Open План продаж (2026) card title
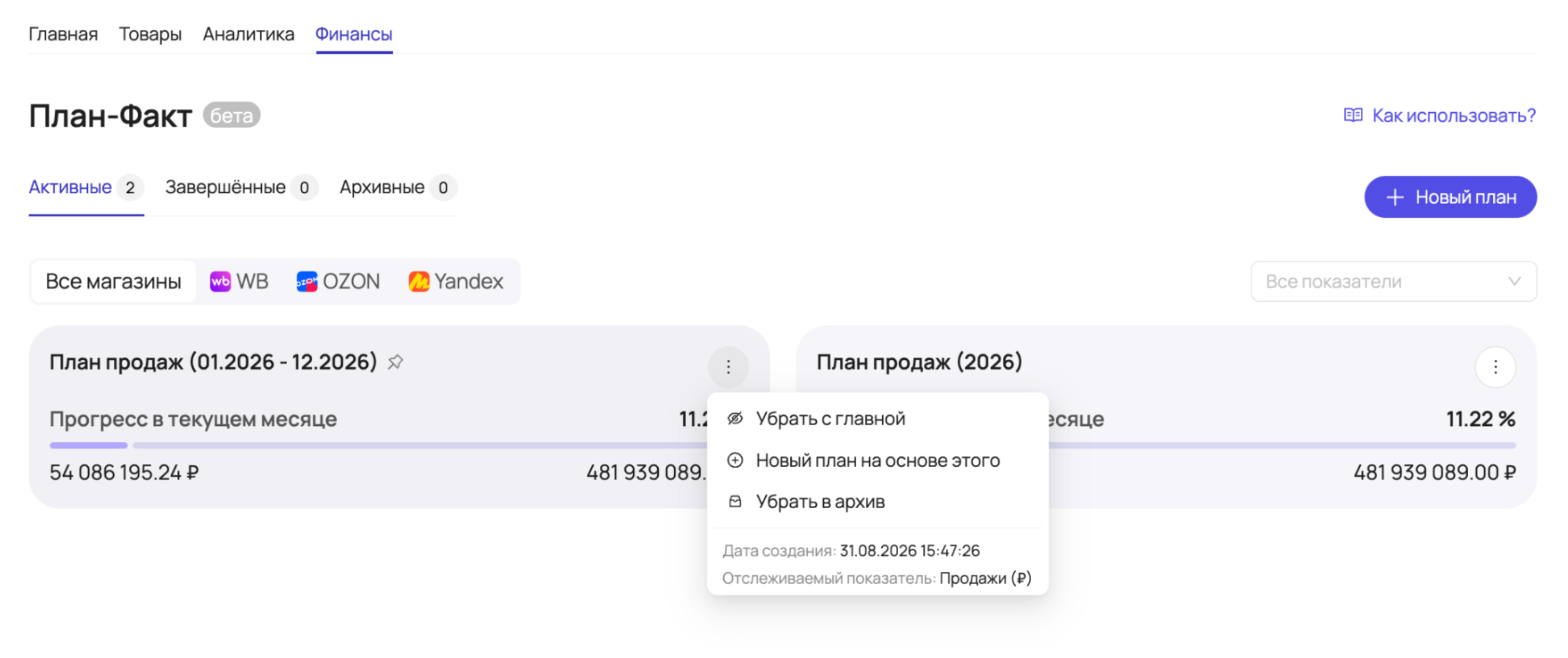The height and width of the screenshot is (658, 1568). click(x=919, y=362)
